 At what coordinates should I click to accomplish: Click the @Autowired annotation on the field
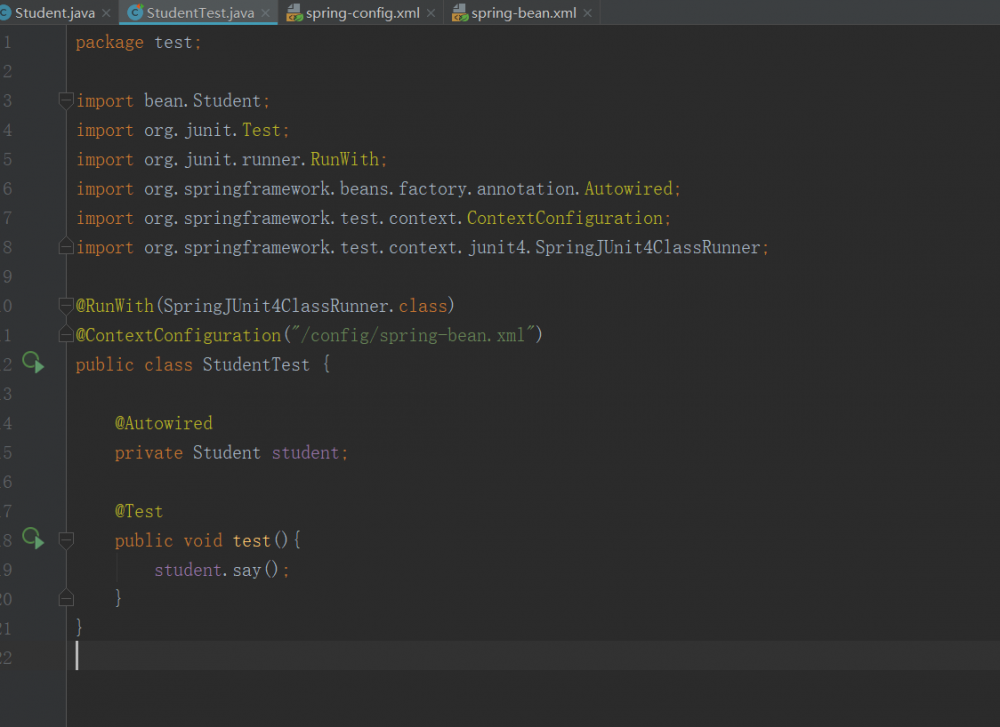(164, 423)
